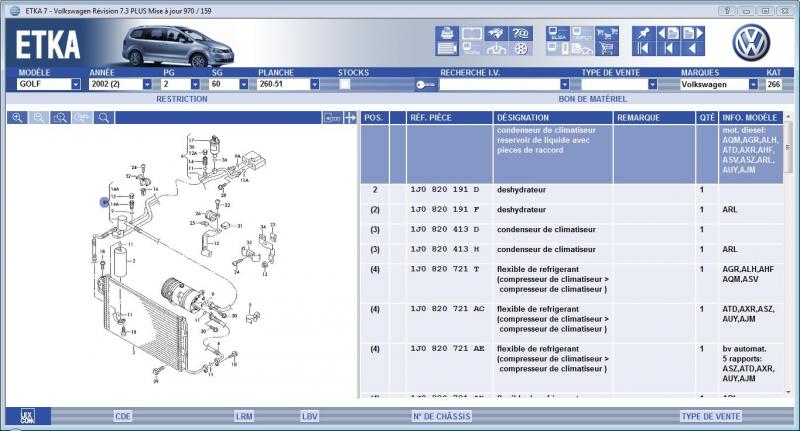Click the split arrows icon above the diagram
The width and height of the screenshot is (800, 431).
pos(350,118)
